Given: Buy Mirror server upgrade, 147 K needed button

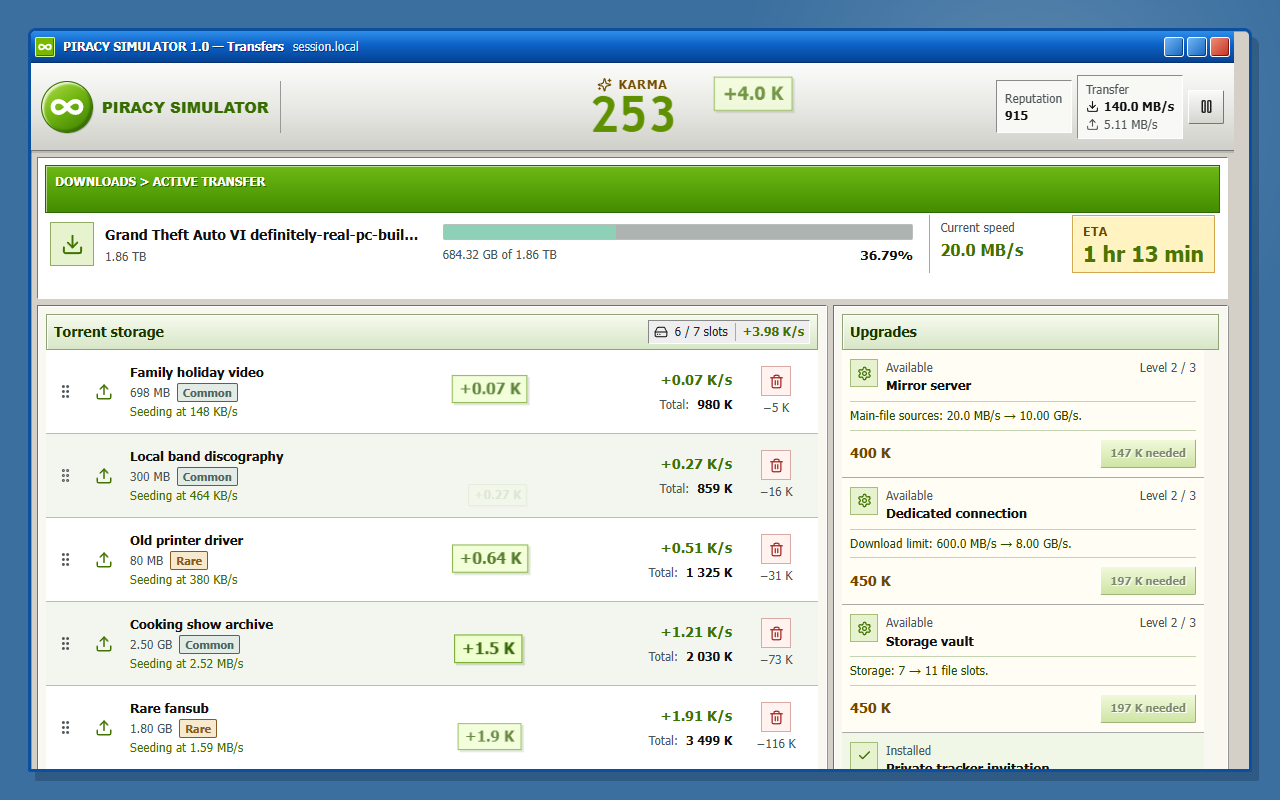Looking at the screenshot, I should coord(1148,453).
